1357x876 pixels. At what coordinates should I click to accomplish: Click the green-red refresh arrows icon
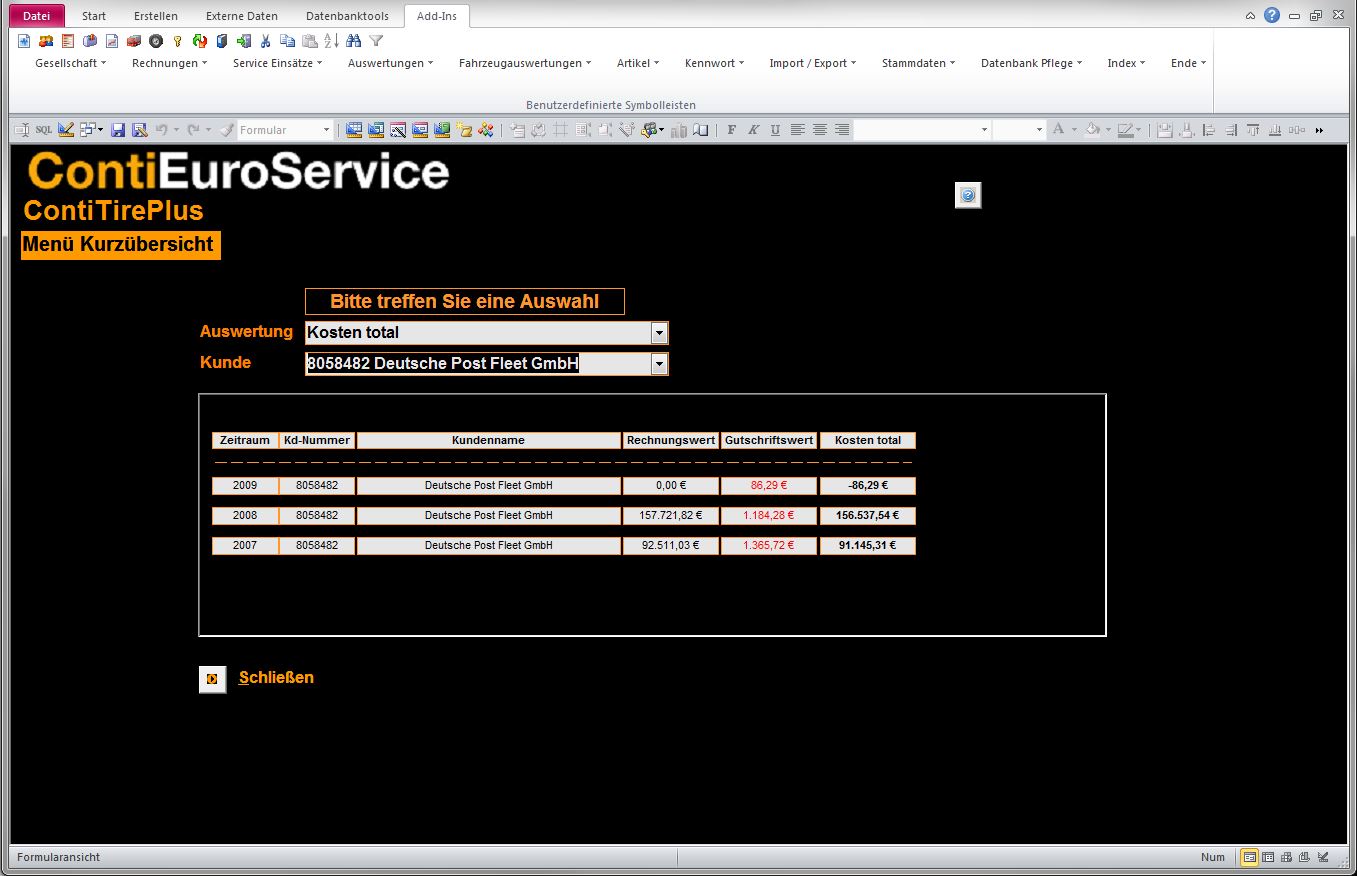pyautogui.click(x=200, y=41)
